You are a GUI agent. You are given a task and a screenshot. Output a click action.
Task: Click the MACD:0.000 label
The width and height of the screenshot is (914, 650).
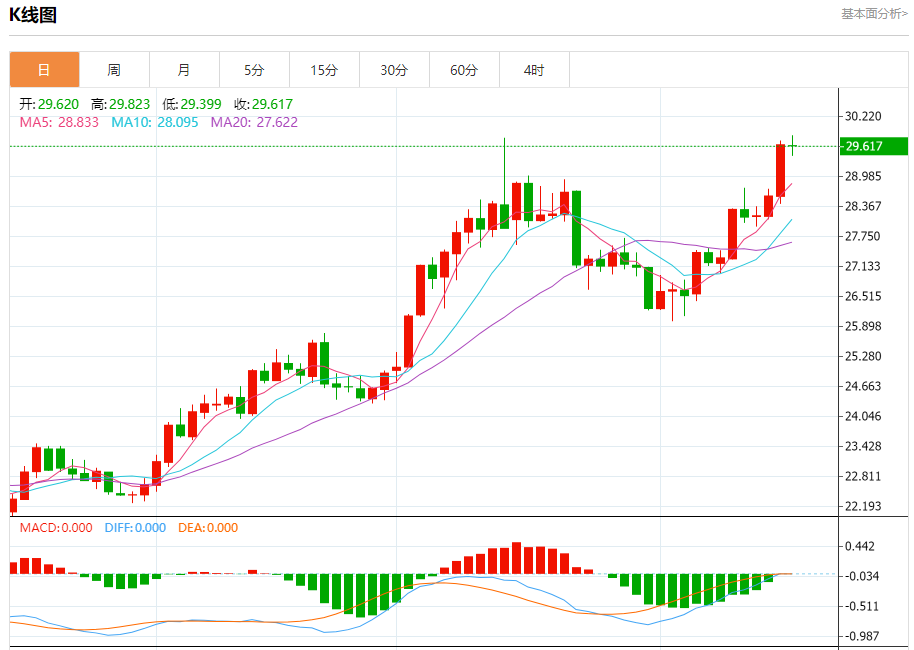56,528
